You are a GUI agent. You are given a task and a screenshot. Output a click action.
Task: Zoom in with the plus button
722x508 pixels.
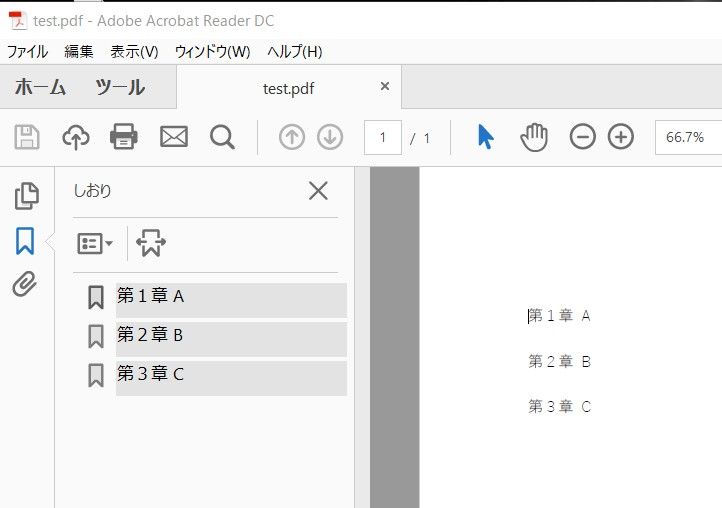[x=621, y=137]
